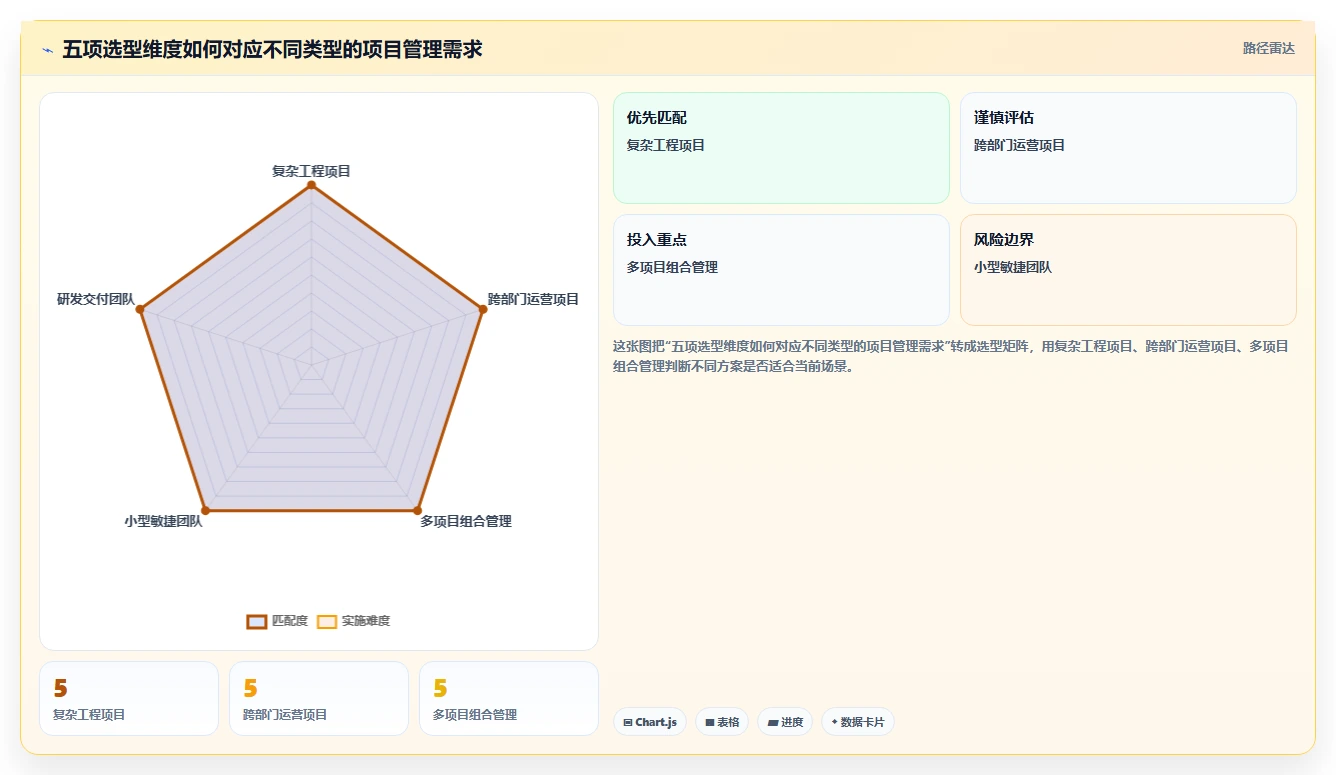Select the stat card for 跨部门运营项目
1336x775 pixels.
(319, 698)
